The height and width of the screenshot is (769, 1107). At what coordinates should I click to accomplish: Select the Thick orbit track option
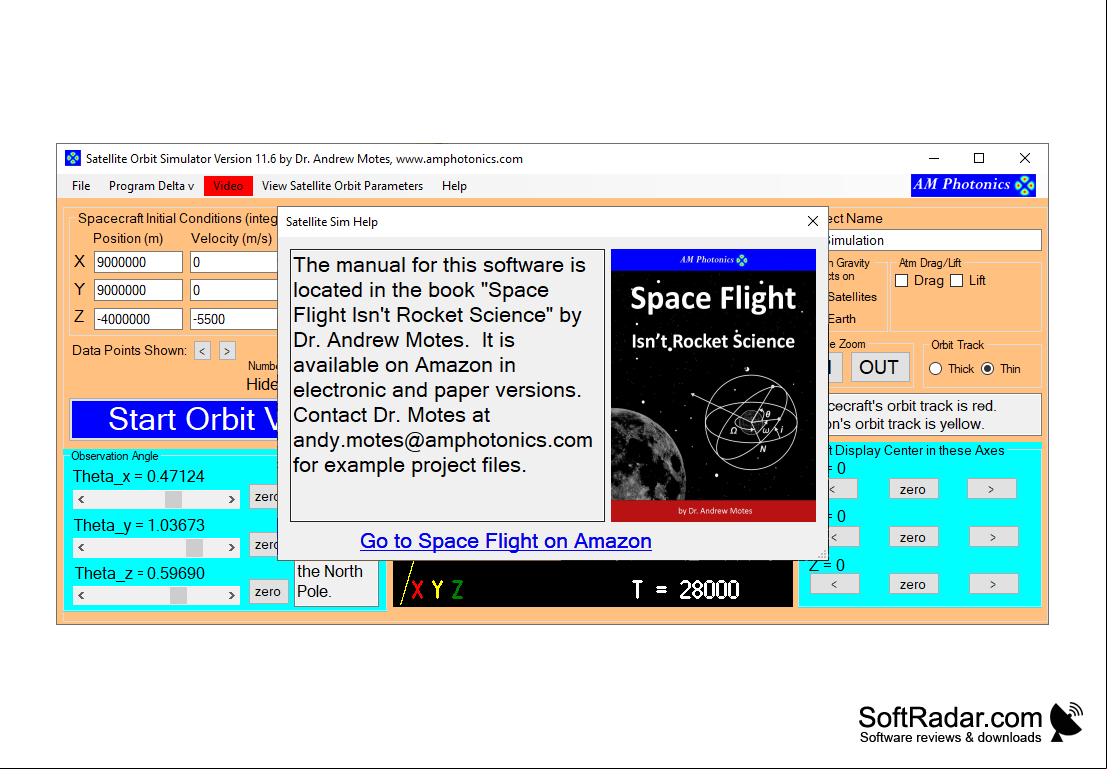935,369
